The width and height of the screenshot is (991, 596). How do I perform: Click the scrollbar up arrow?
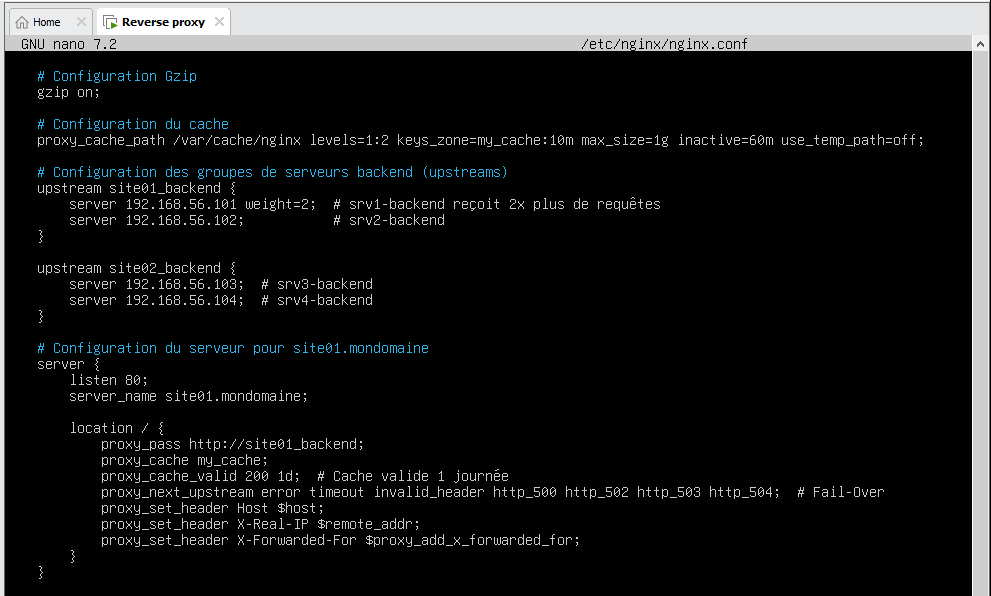tap(980, 44)
